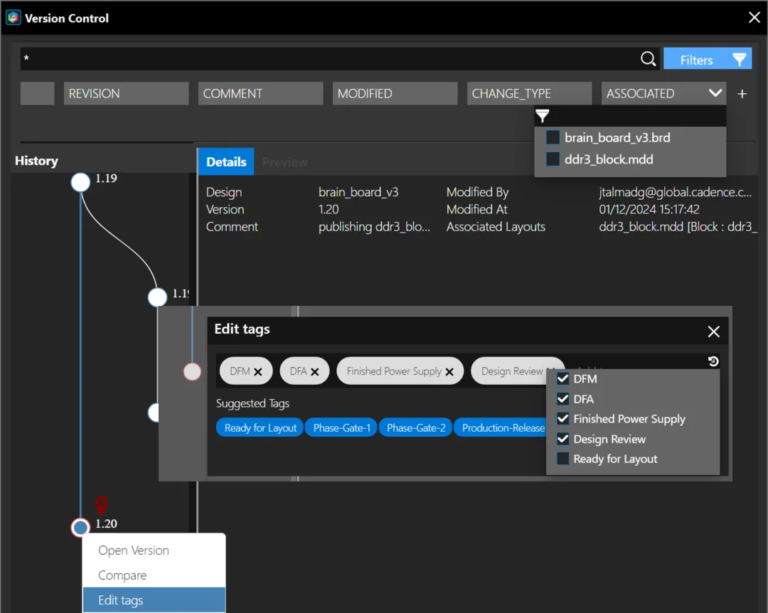Close the Edit tags dialog

point(713,331)
